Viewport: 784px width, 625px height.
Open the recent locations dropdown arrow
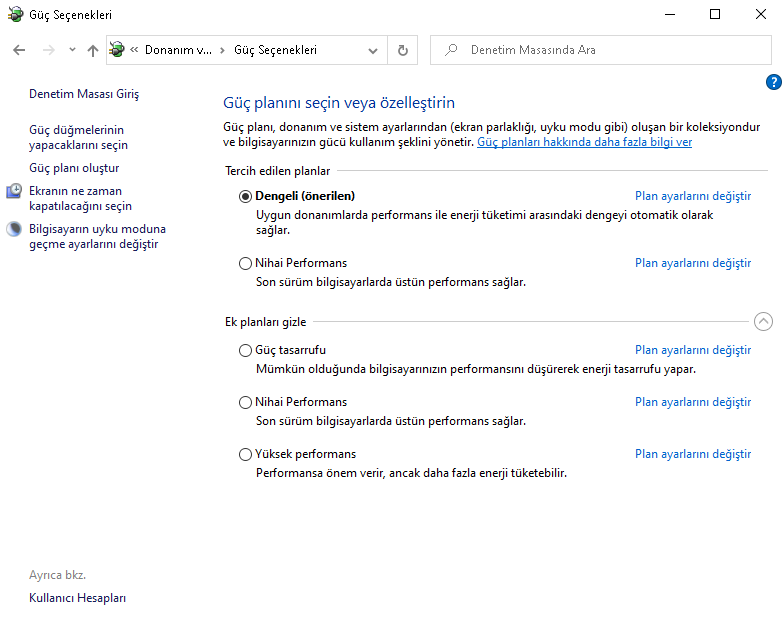[72, 50]
